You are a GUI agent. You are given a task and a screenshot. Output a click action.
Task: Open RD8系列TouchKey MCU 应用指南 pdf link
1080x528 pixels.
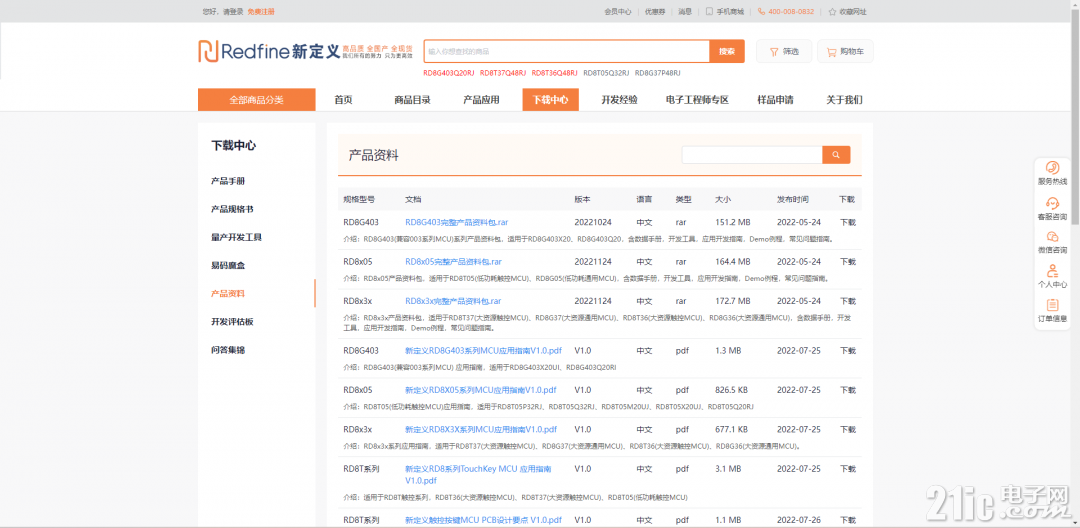478,474
